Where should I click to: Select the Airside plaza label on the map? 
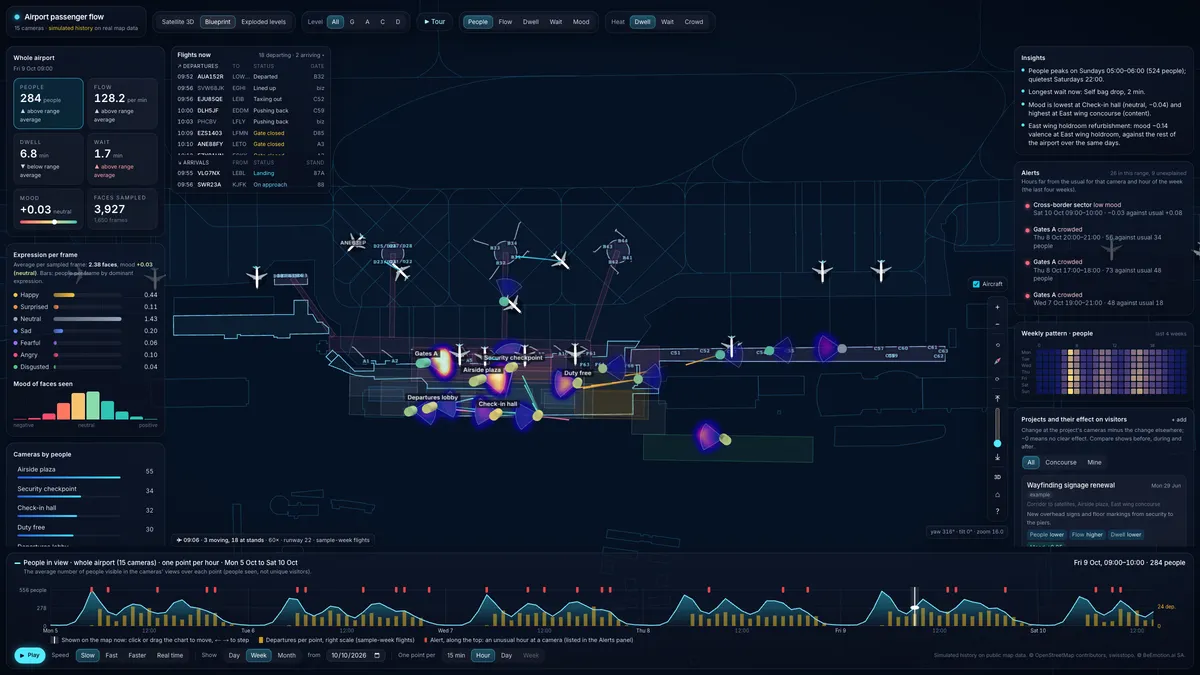(482, 369)
